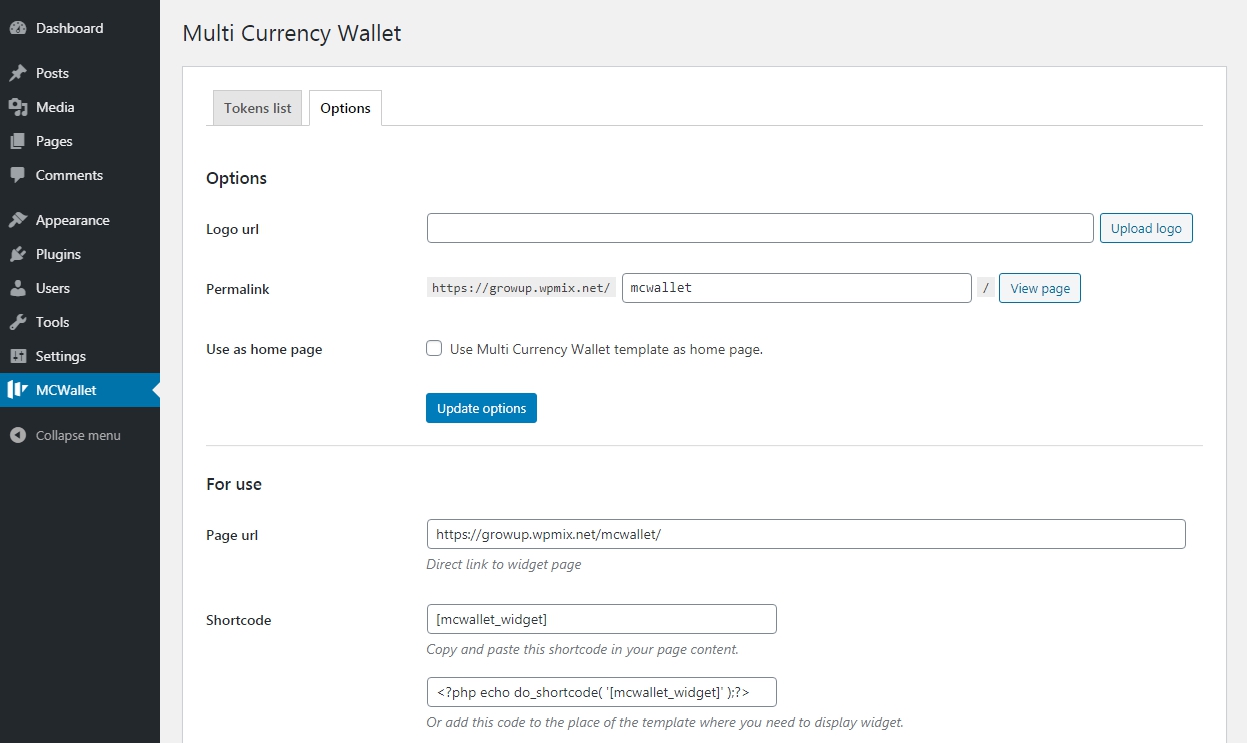This screenshot has width=1247, height=743.
Task: Open the Settings menu item
Action: 61,356
